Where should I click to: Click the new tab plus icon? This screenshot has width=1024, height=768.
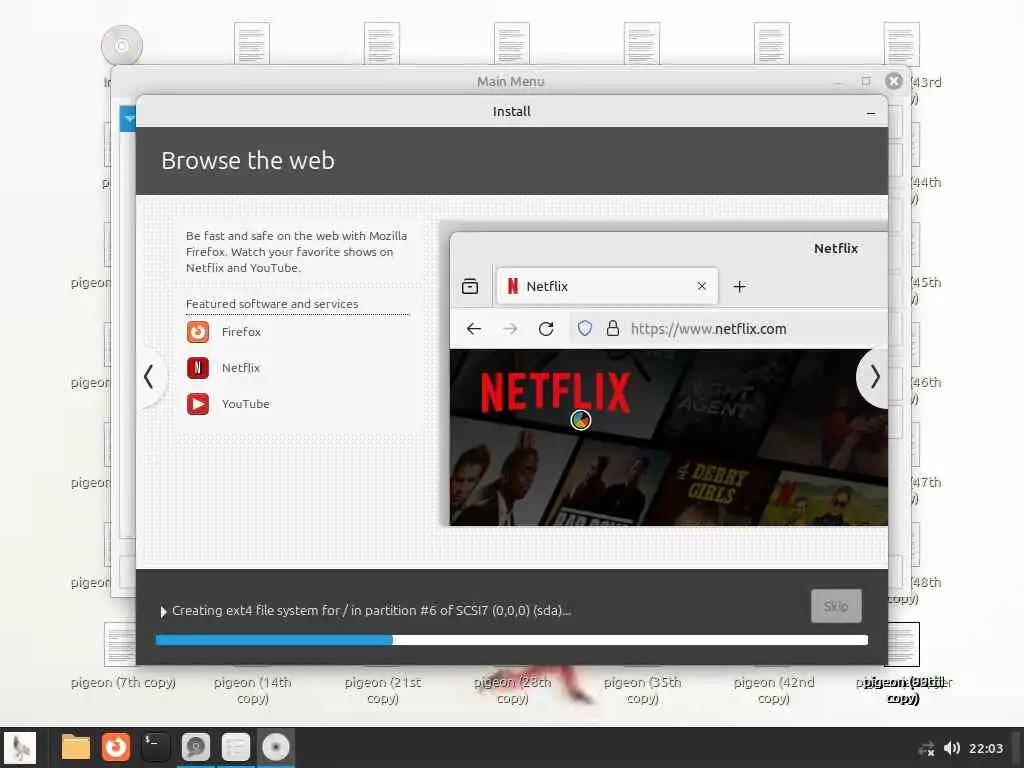click(x=739, y=287)
